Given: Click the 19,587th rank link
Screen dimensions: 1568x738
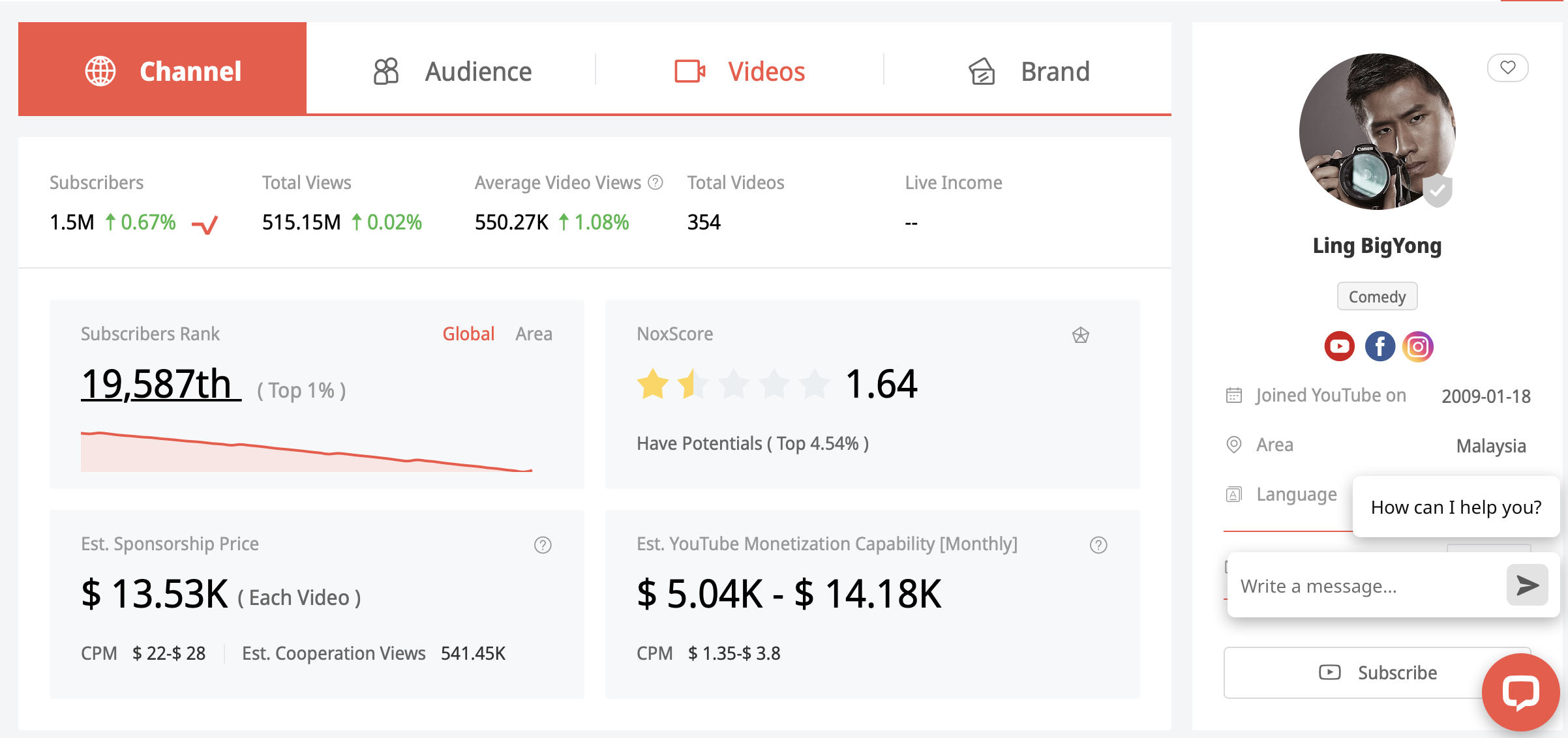Looking at the screenshot, I should [161, 383].
